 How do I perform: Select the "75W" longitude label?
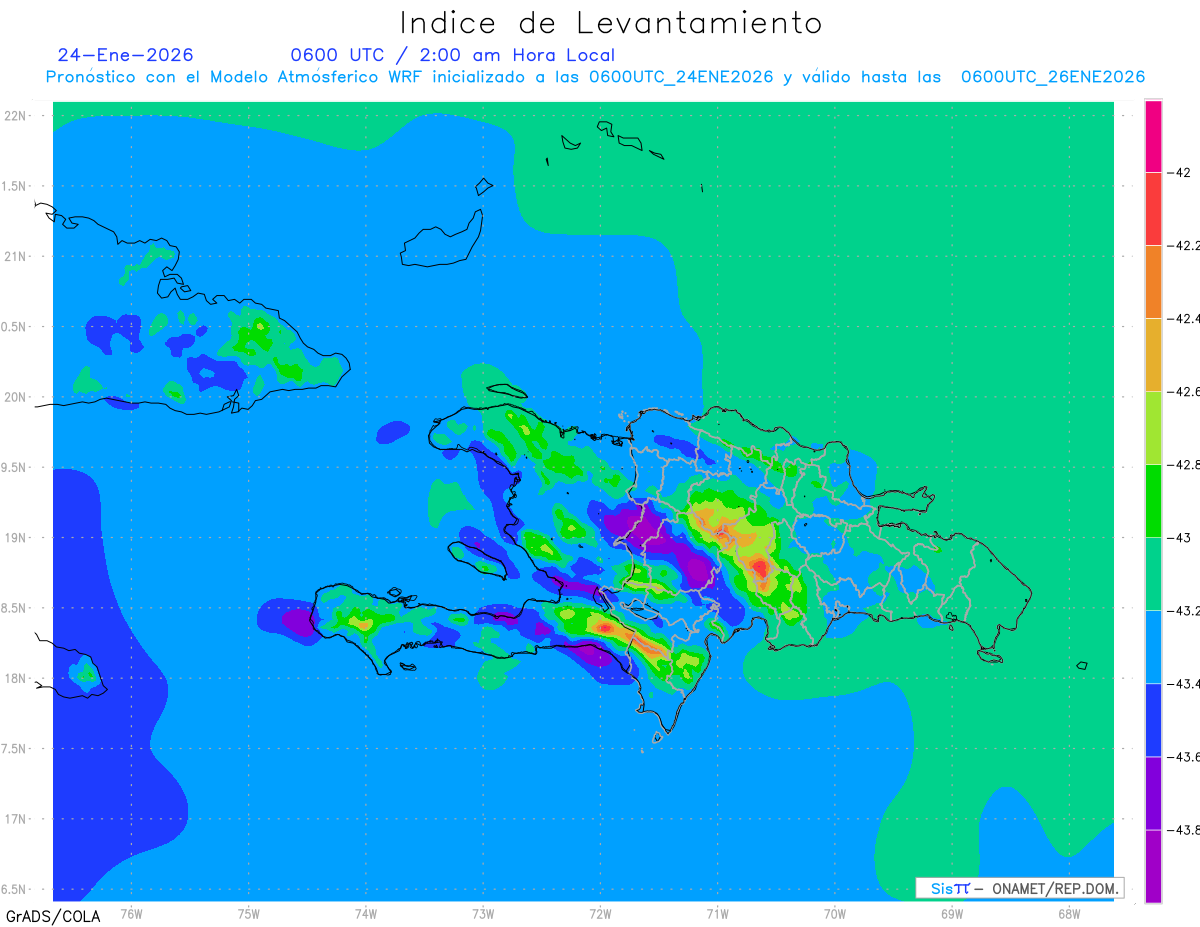[x=249, y=913]
